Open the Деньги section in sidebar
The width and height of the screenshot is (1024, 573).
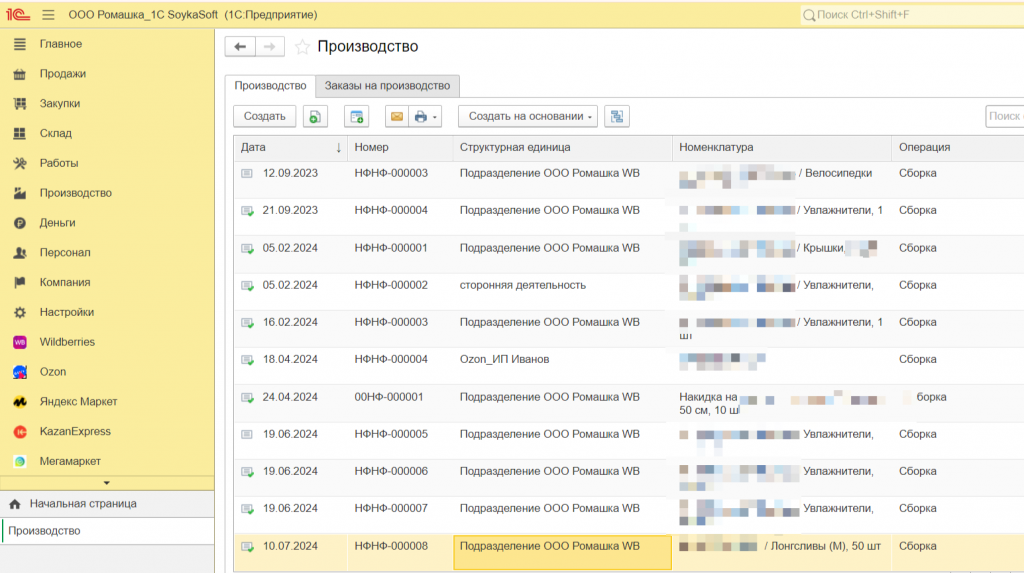[x=57, y=223]
